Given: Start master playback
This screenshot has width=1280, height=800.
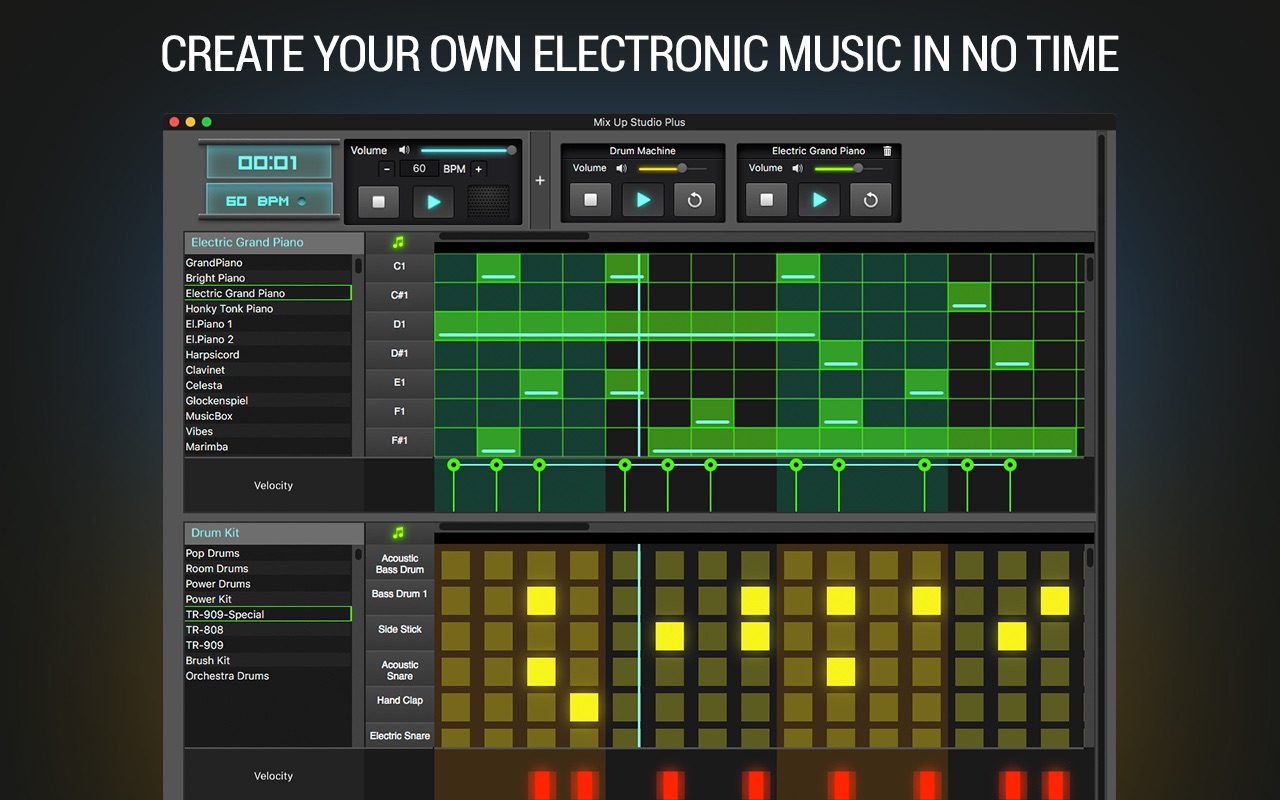Looking at the screenshot, I should [x=433, y=202].
